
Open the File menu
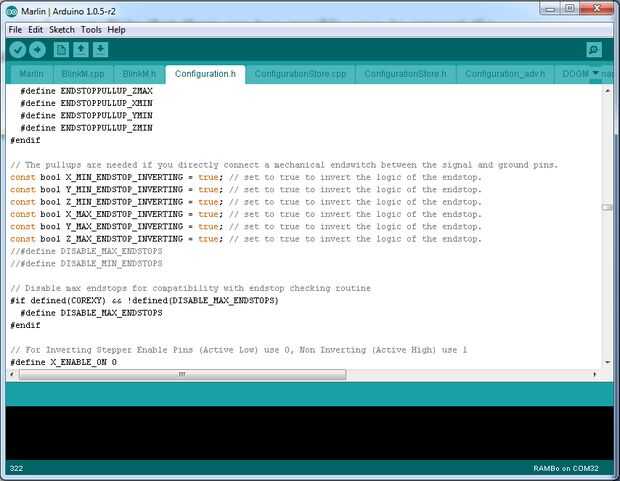click(x=15, y=30)
